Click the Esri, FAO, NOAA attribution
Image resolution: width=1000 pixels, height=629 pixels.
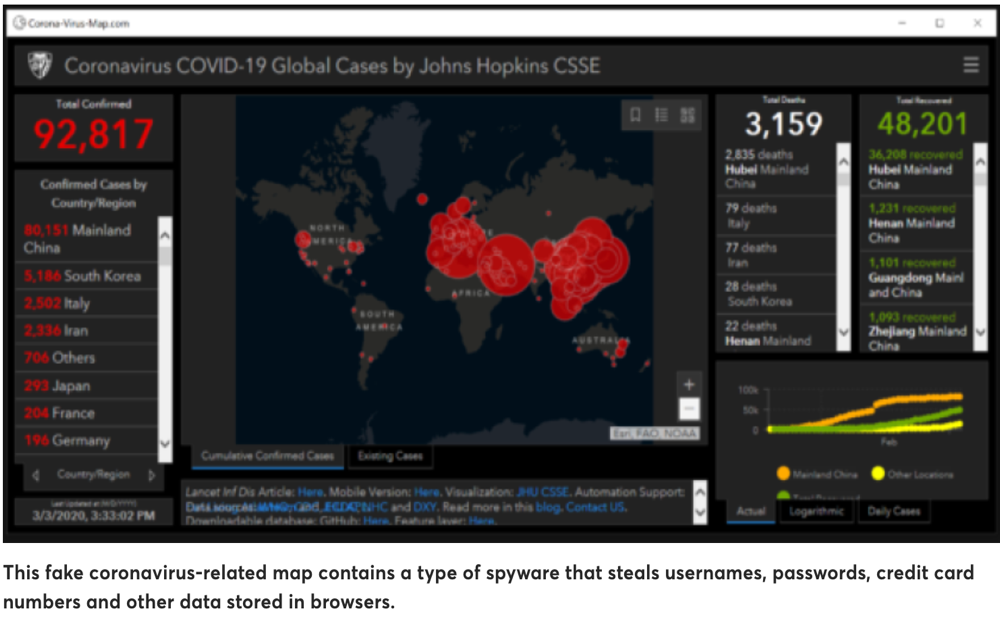click(655, 434)
